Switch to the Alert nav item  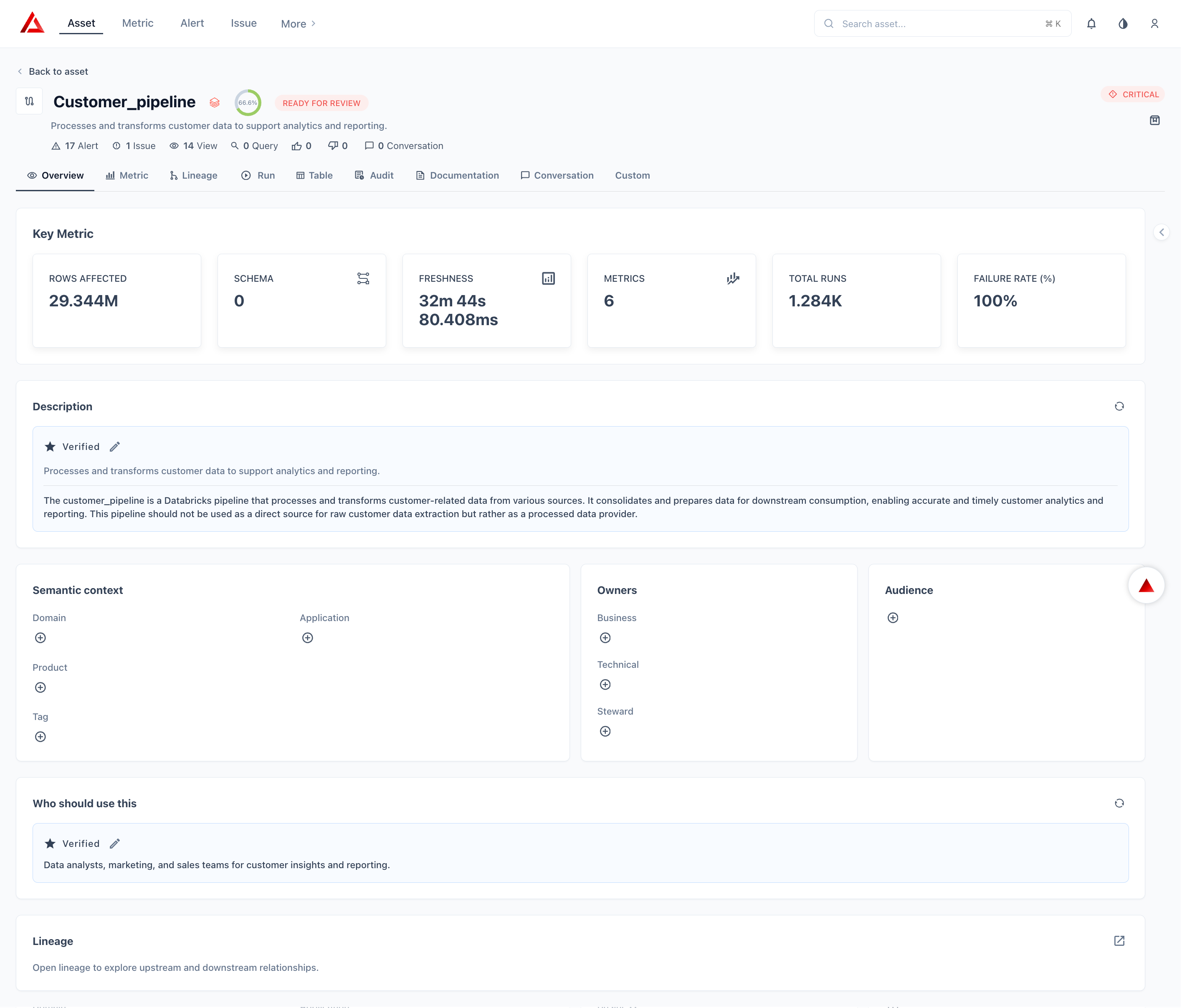pos(192,23)
